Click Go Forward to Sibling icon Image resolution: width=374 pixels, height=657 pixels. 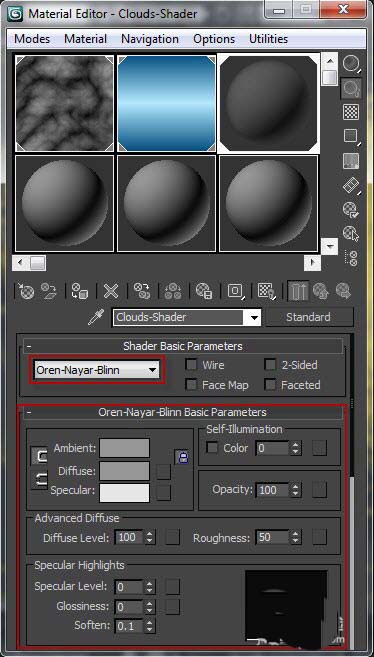[343, 291]
